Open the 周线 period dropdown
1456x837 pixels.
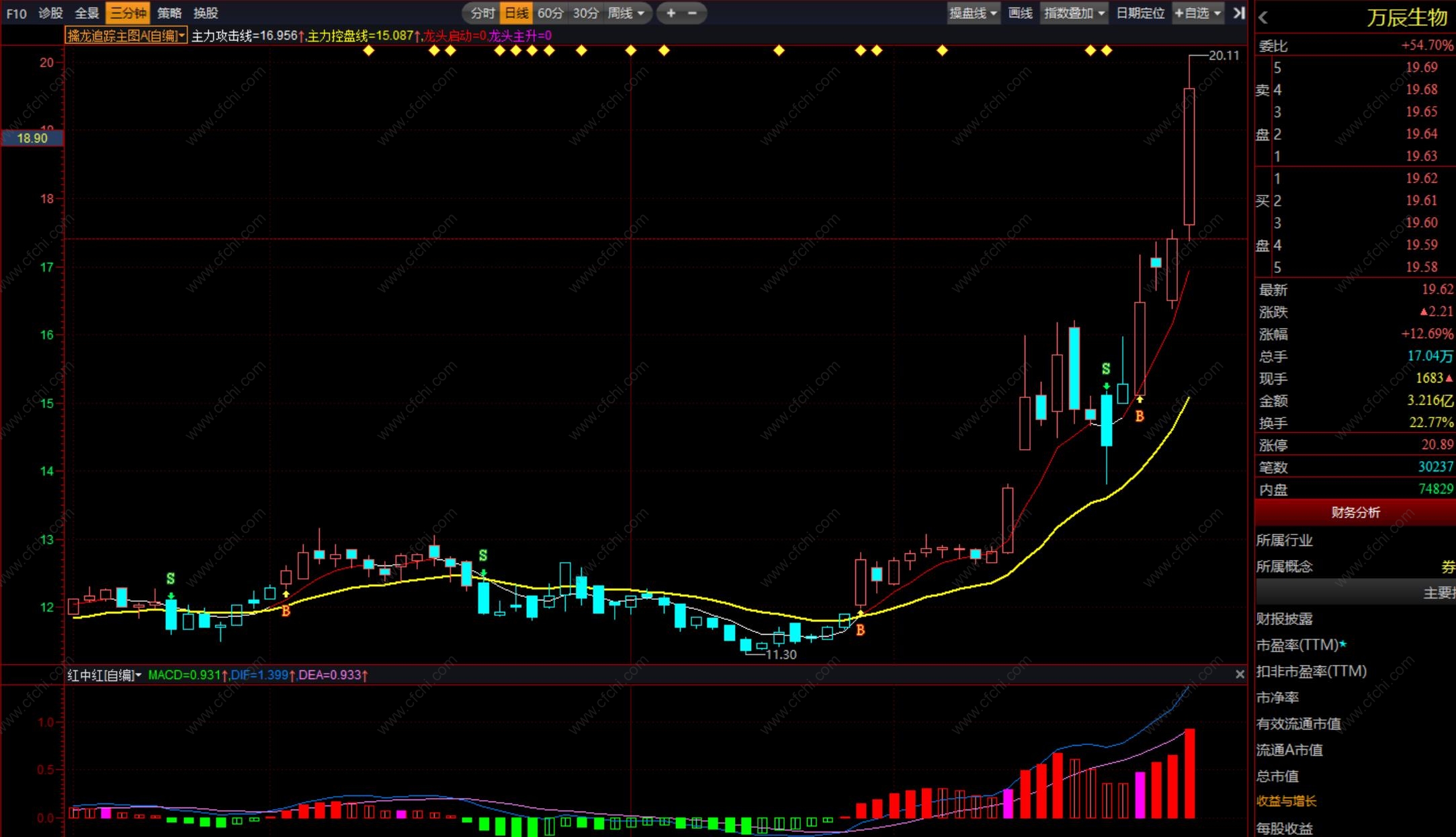coord(626,13)
